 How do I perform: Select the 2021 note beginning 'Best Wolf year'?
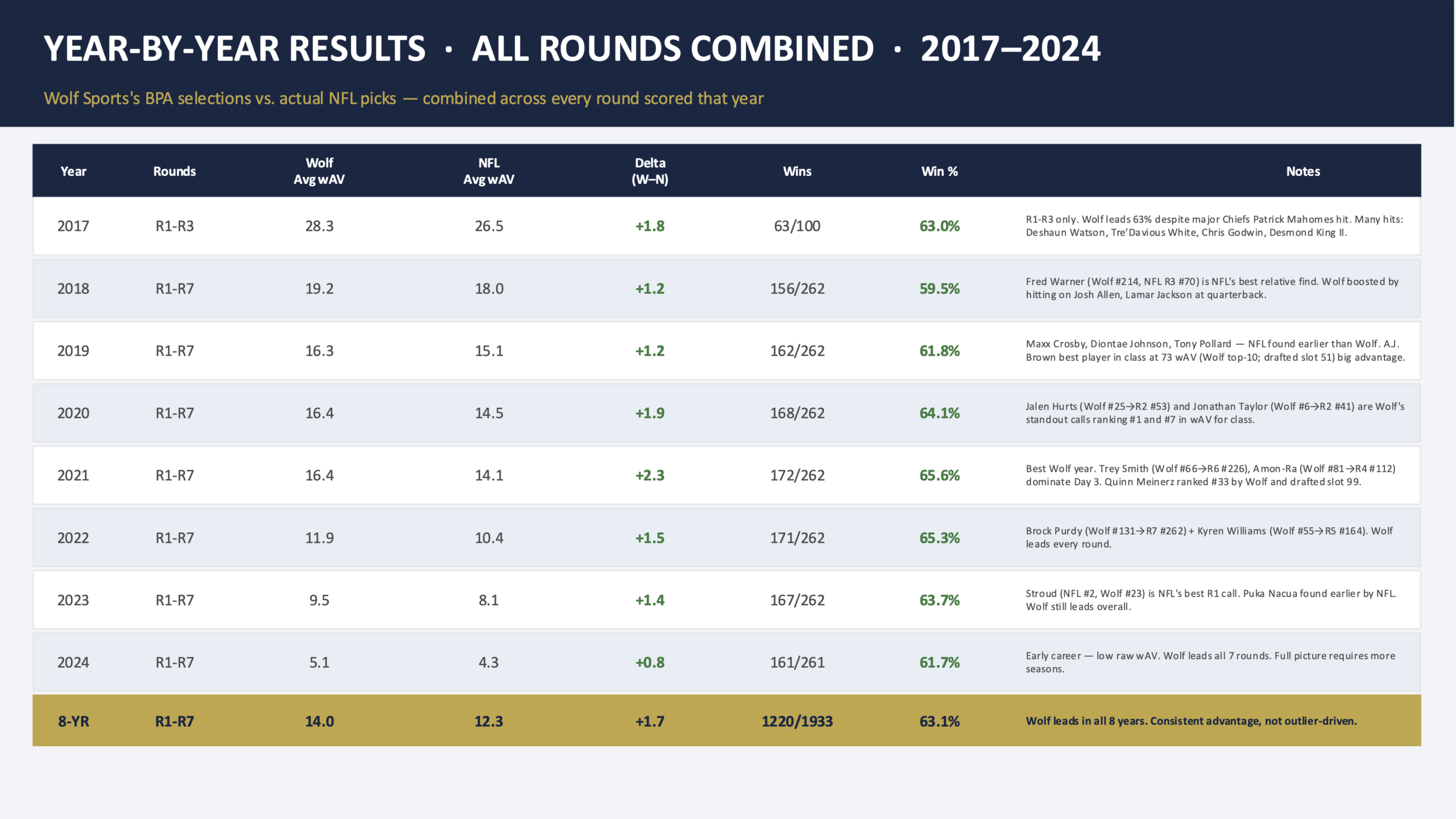[1210, 475]
